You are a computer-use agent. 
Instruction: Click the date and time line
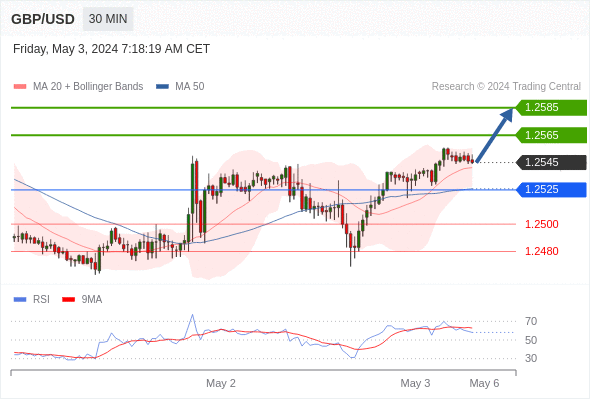click(x=111, y=49)
